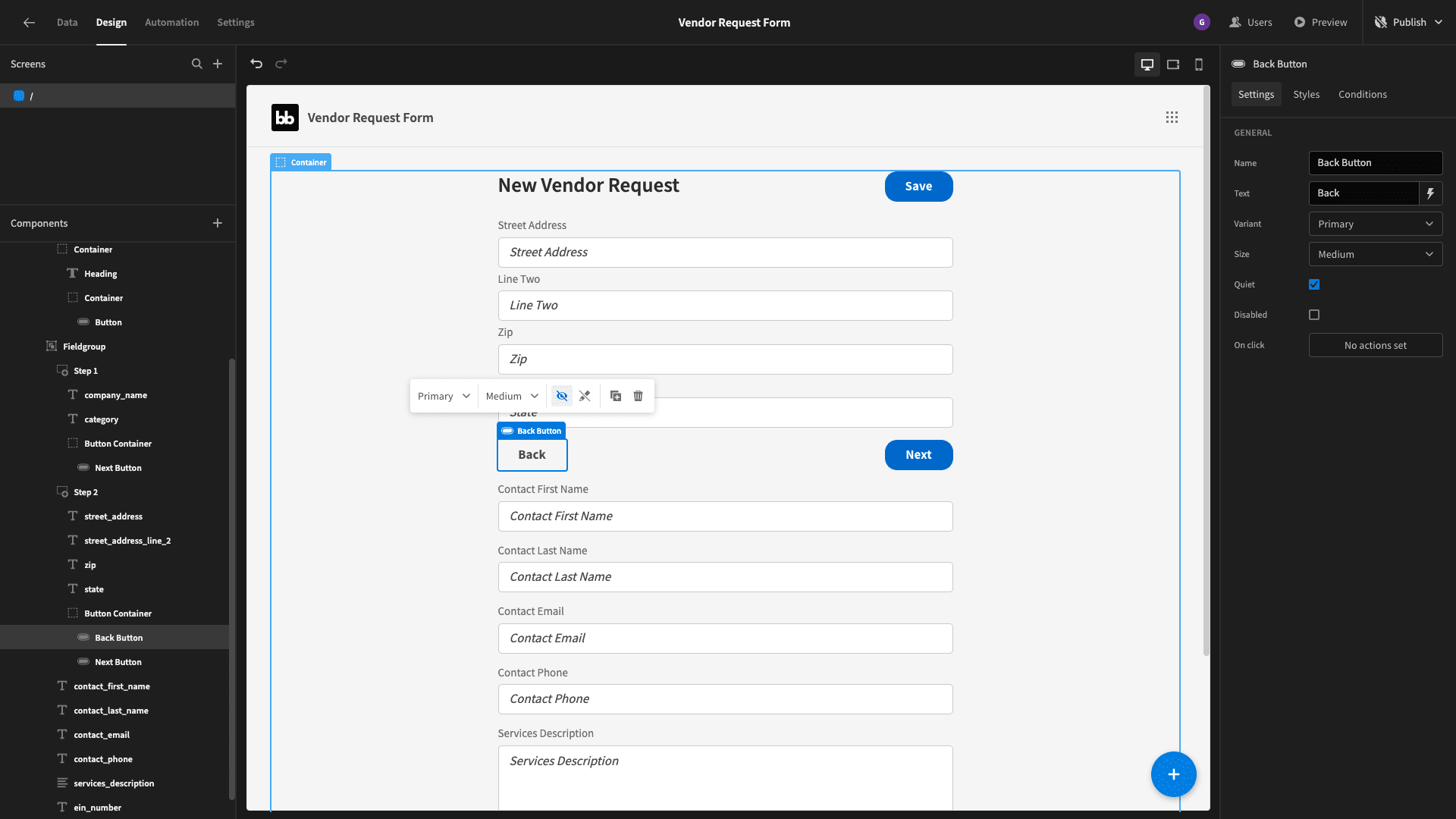Click the user avatar G icon
1456x819 pixels.
click(1202, 23)
